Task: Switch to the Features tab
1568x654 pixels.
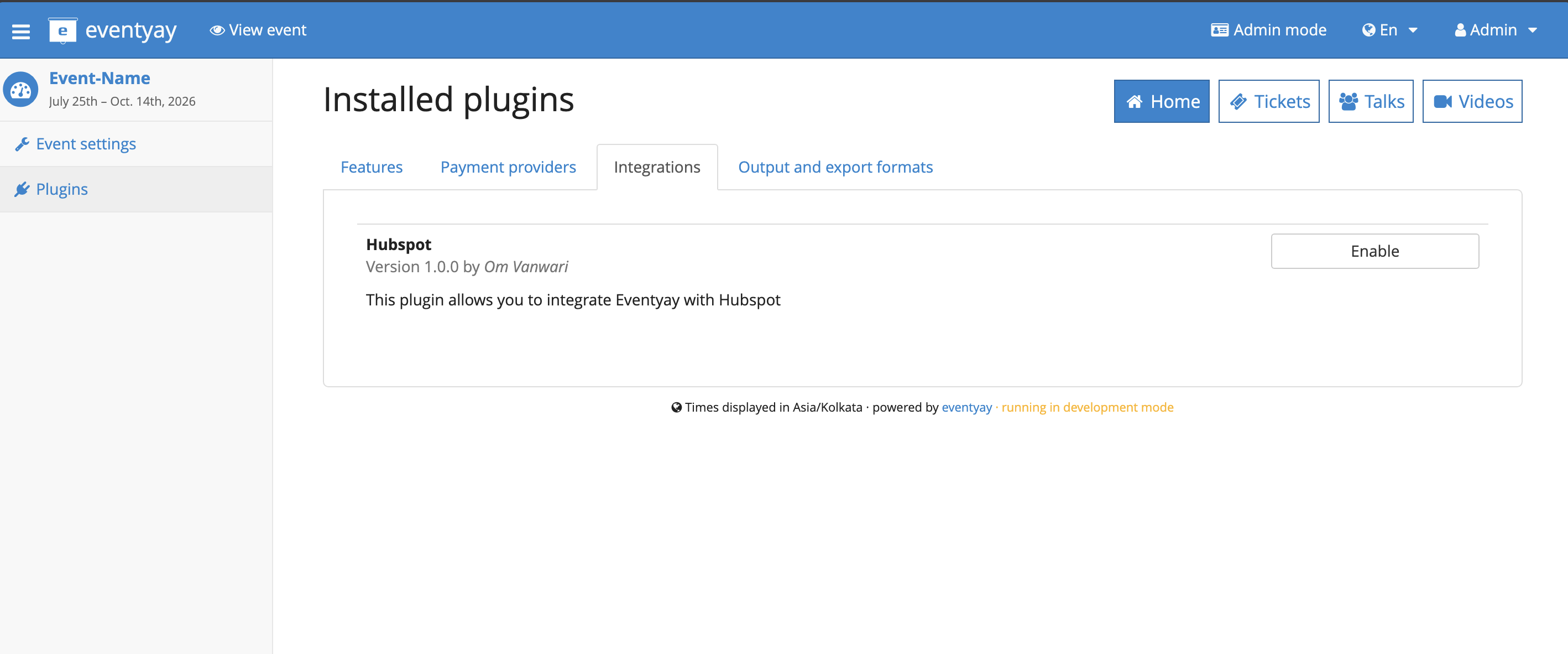Action: pos(372,168)
